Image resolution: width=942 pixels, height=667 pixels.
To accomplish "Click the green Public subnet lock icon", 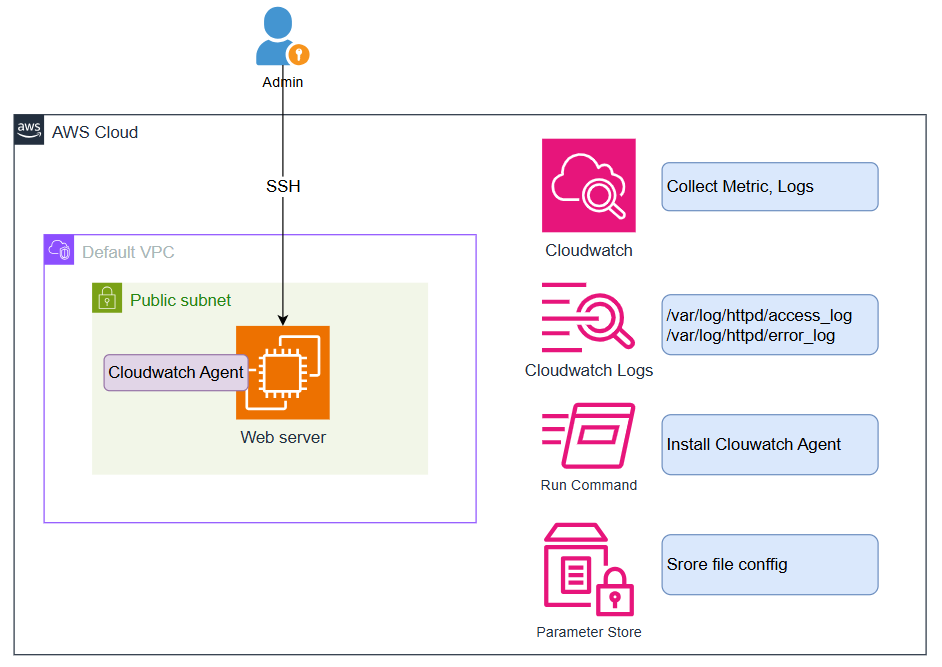I will pos(107,298).
